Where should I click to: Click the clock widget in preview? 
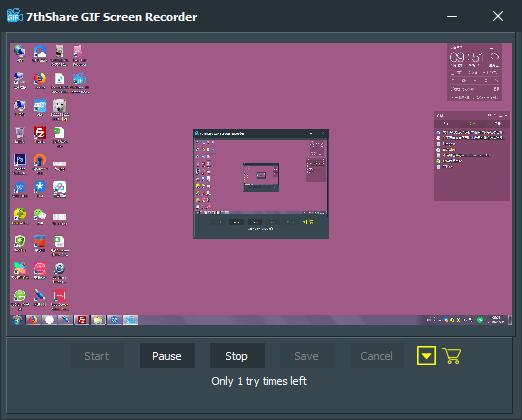point(474,72)
